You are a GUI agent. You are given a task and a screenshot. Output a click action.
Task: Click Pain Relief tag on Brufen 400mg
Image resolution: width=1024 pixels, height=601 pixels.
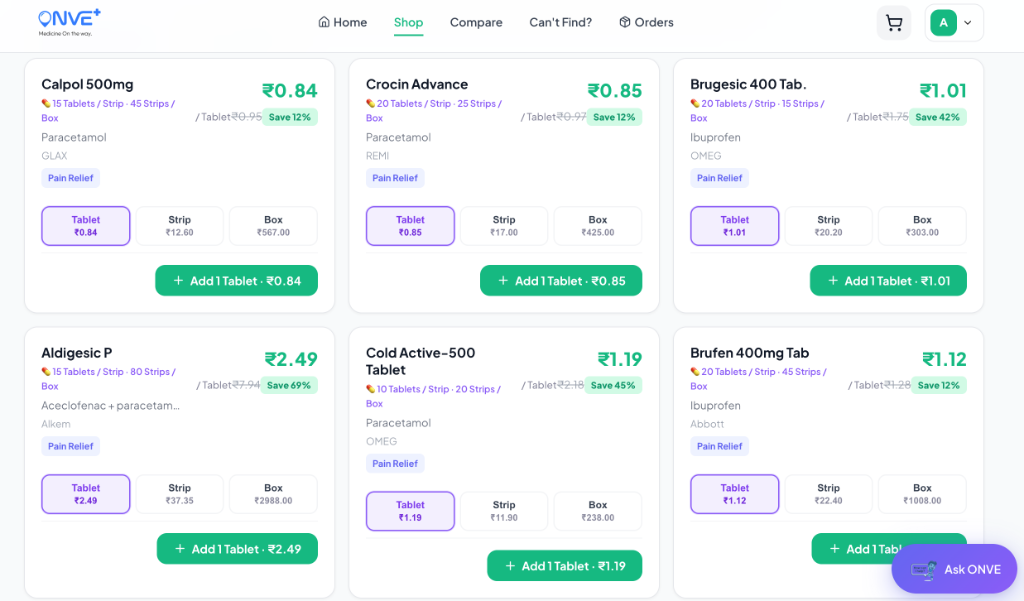[720, 446]
